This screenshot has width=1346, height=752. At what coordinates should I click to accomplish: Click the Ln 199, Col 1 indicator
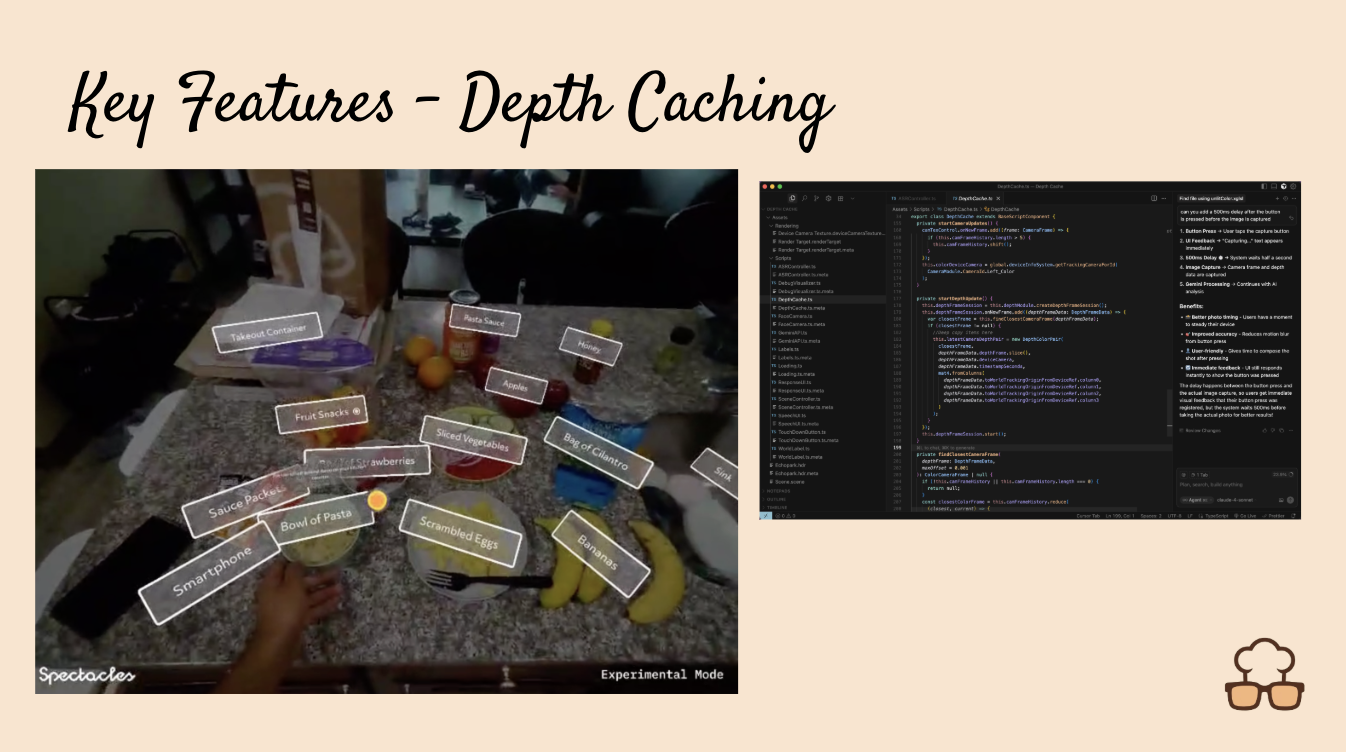pyautogui.click(x=1120, y=516)
